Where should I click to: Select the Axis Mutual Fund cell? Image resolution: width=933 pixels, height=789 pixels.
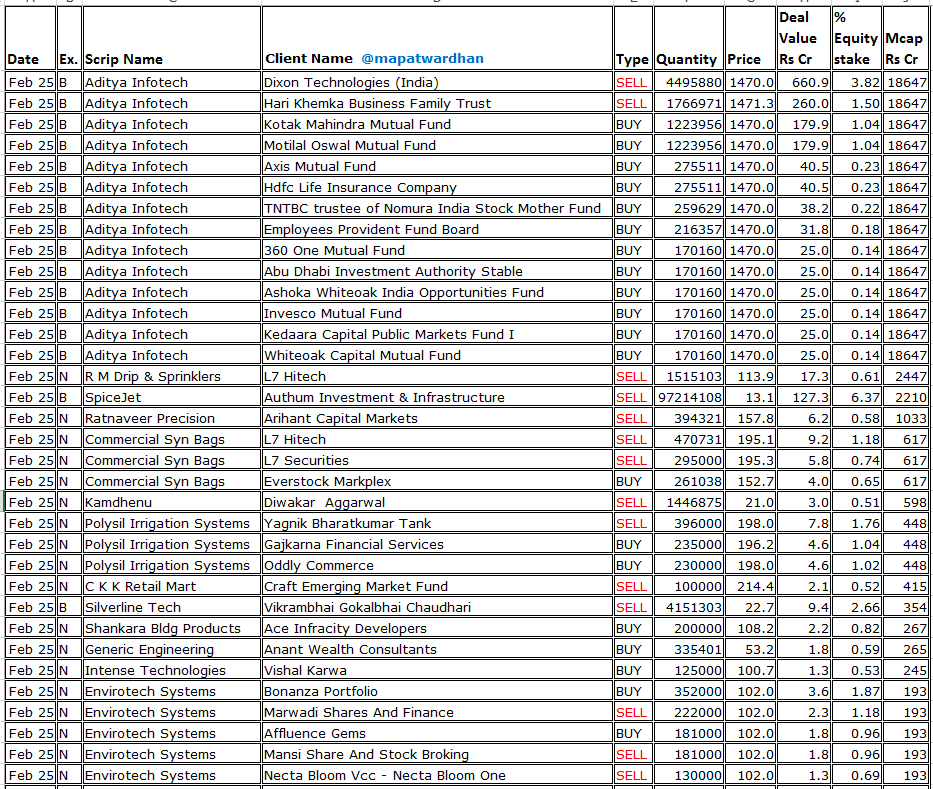coord(437,166)
